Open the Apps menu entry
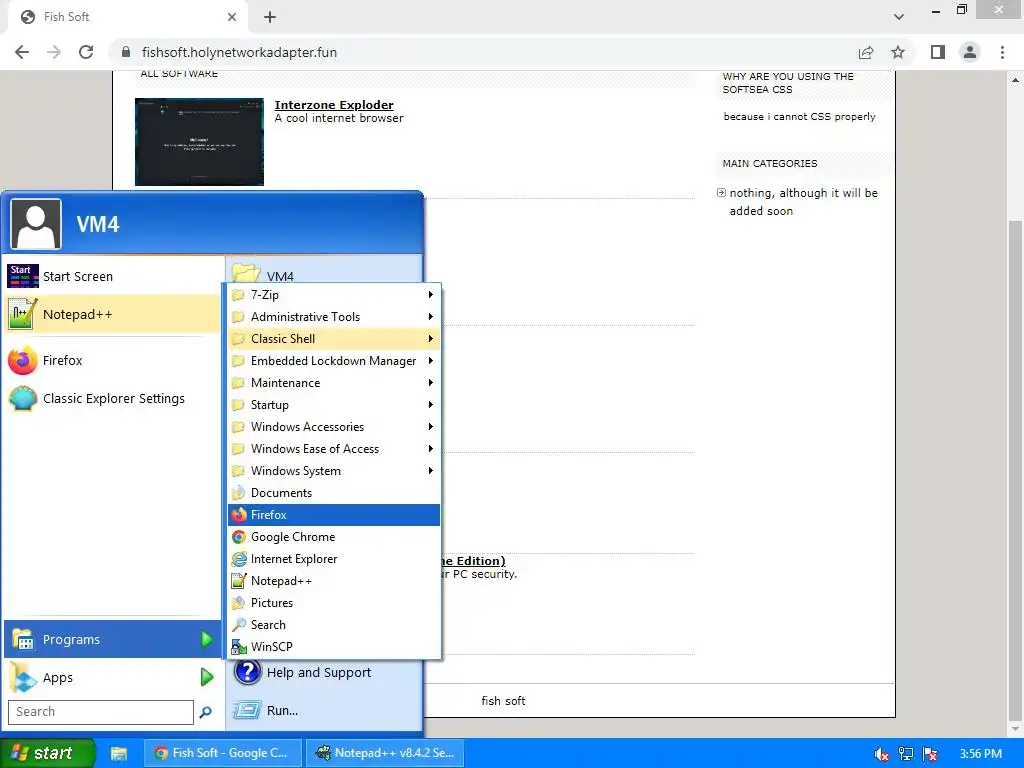Screen dimensions: 1024x768 point(112,677)
